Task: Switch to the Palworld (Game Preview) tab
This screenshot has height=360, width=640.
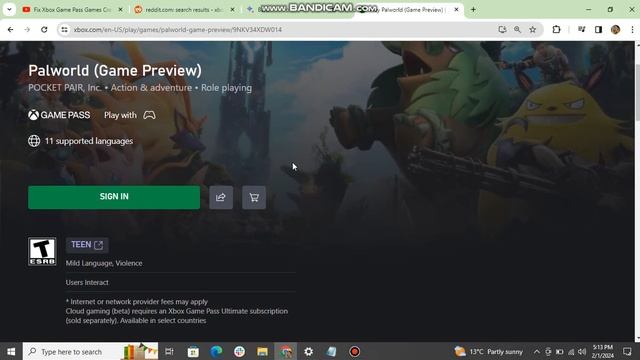Action: [408, 9]
